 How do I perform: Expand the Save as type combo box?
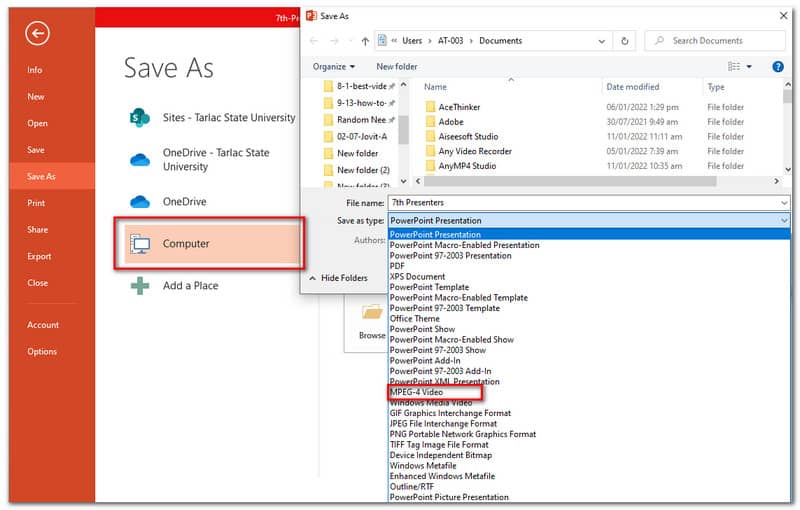coord(589,220)
